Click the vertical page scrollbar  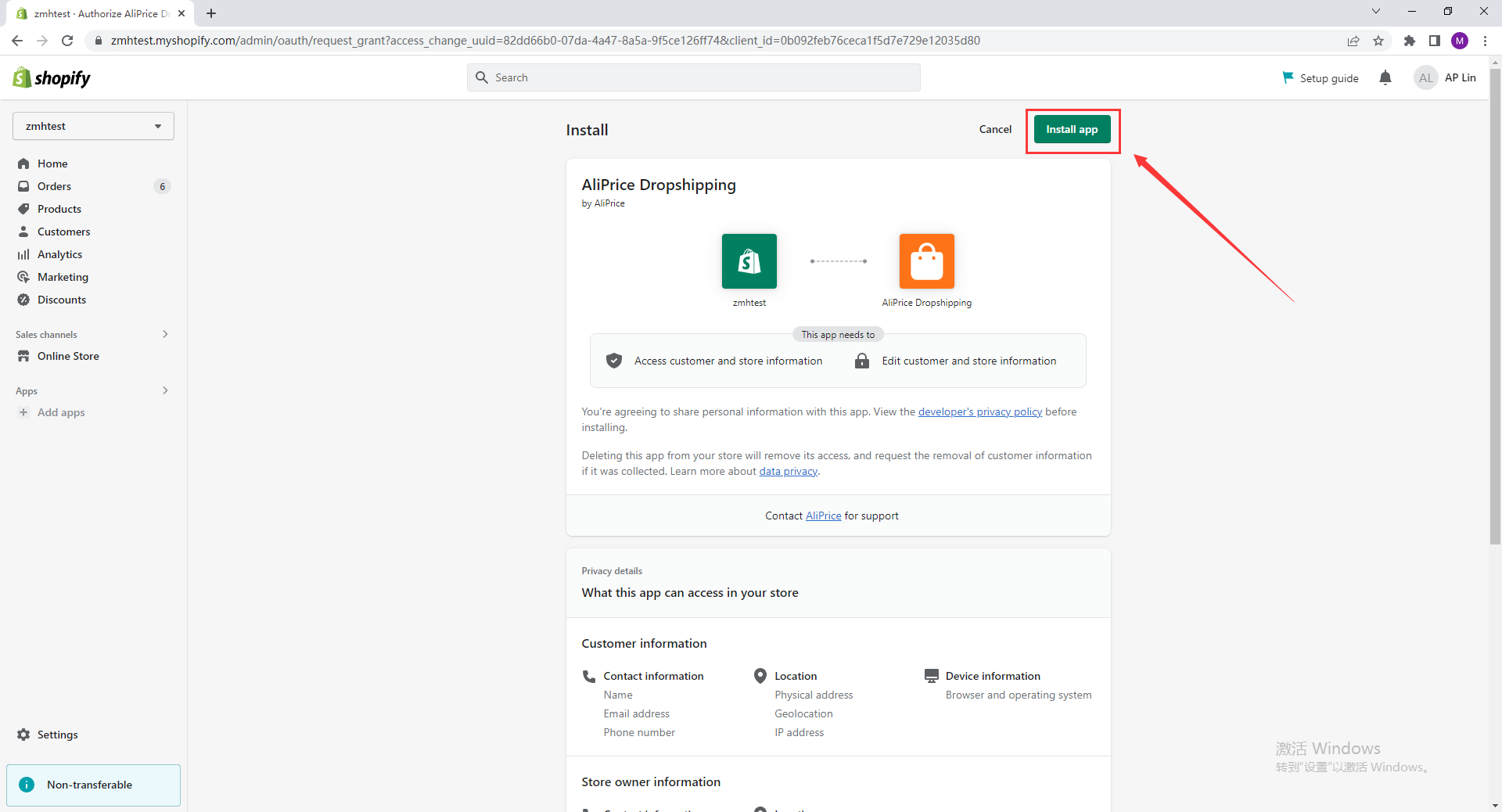(1495, 305)
